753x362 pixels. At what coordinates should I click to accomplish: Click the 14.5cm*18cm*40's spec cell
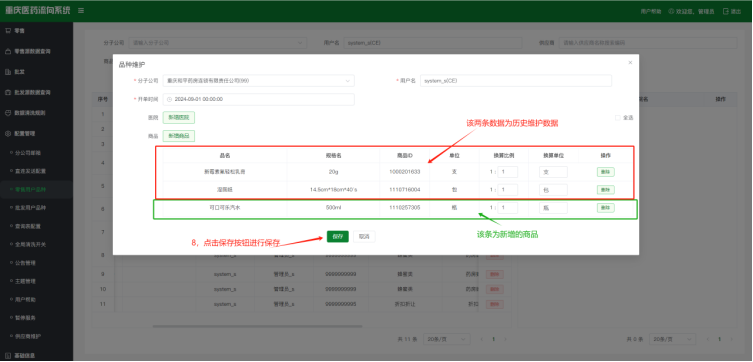click(333, 190)
